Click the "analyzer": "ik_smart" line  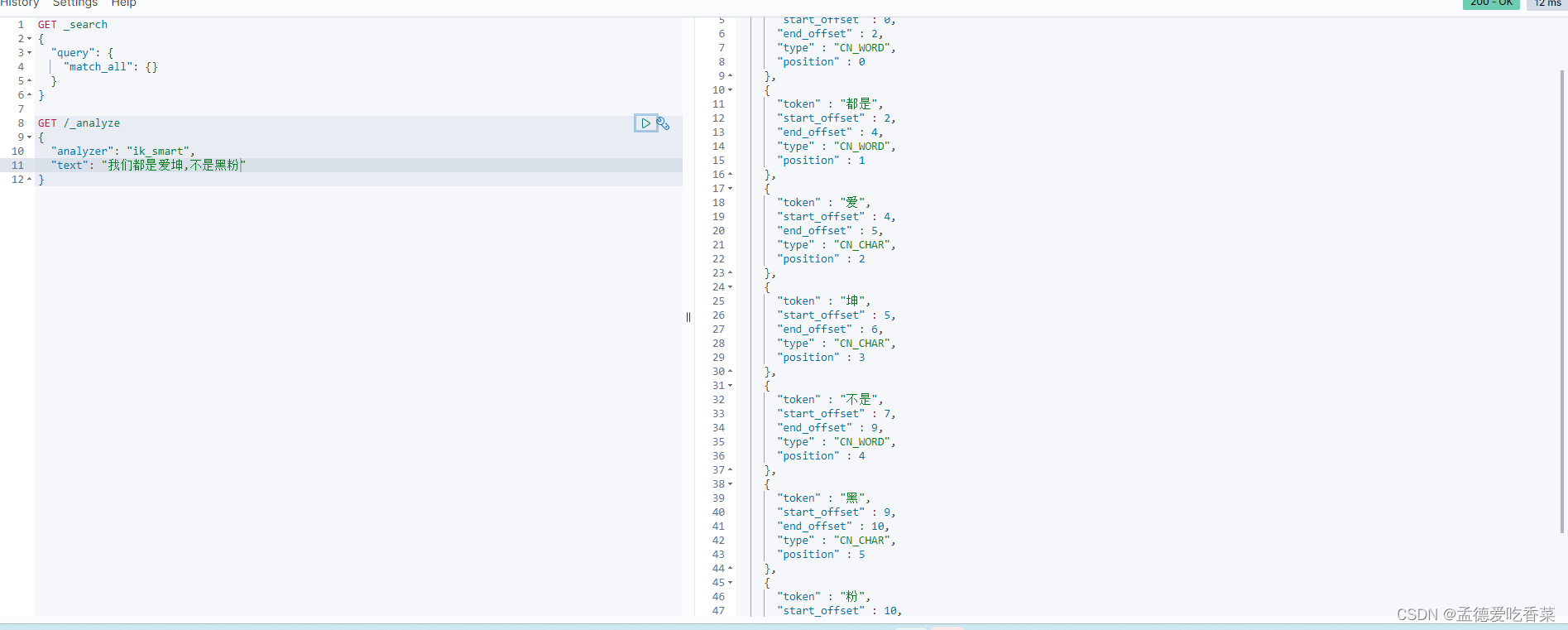click(x=122, y=151)
